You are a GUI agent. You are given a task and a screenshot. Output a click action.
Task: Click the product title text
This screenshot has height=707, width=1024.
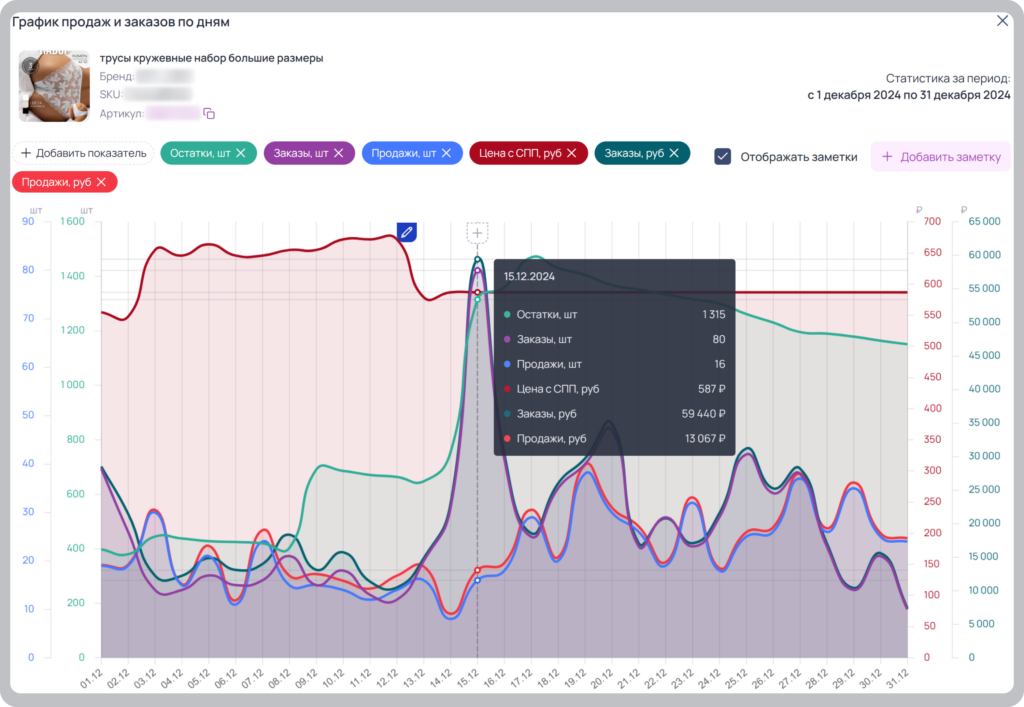[211, 58]
